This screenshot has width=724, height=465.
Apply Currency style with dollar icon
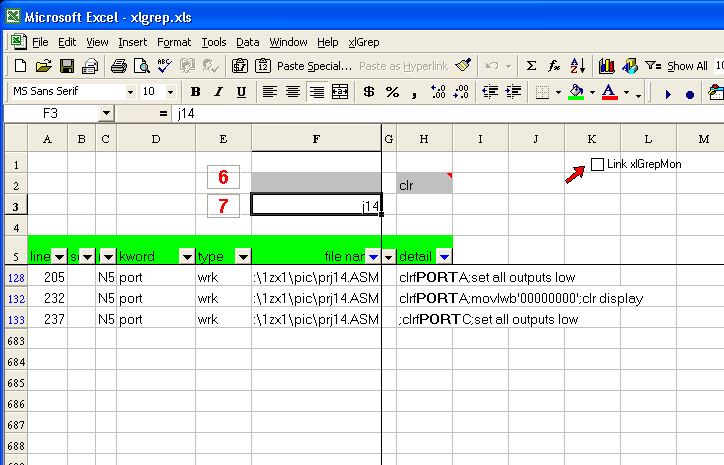[369, 92]
